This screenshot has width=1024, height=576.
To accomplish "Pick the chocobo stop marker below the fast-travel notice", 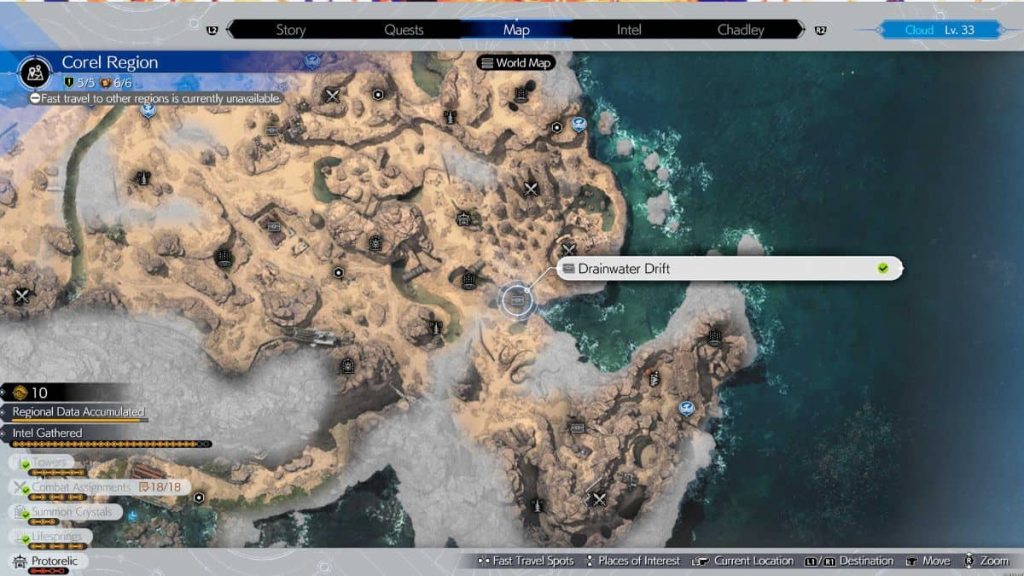I will 149,110.
